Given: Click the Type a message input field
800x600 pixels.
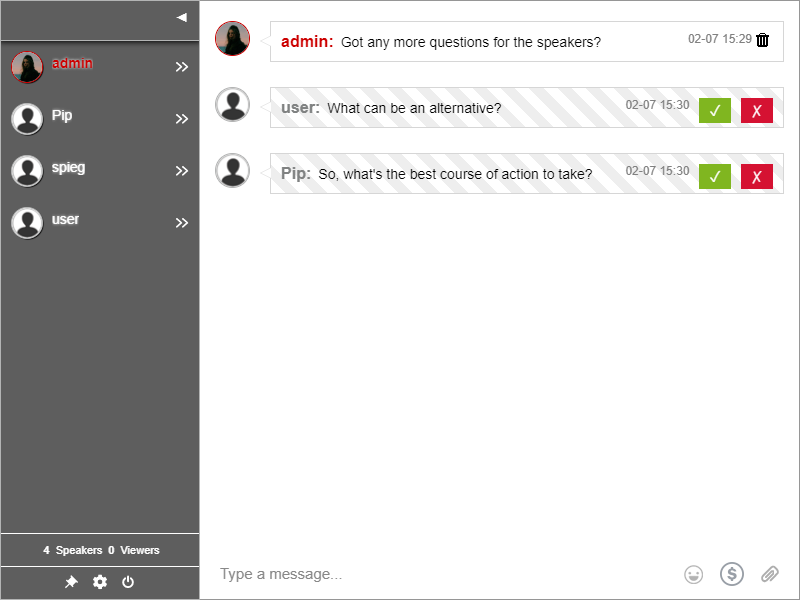Looking at the screenshot, I should point(440,574).
